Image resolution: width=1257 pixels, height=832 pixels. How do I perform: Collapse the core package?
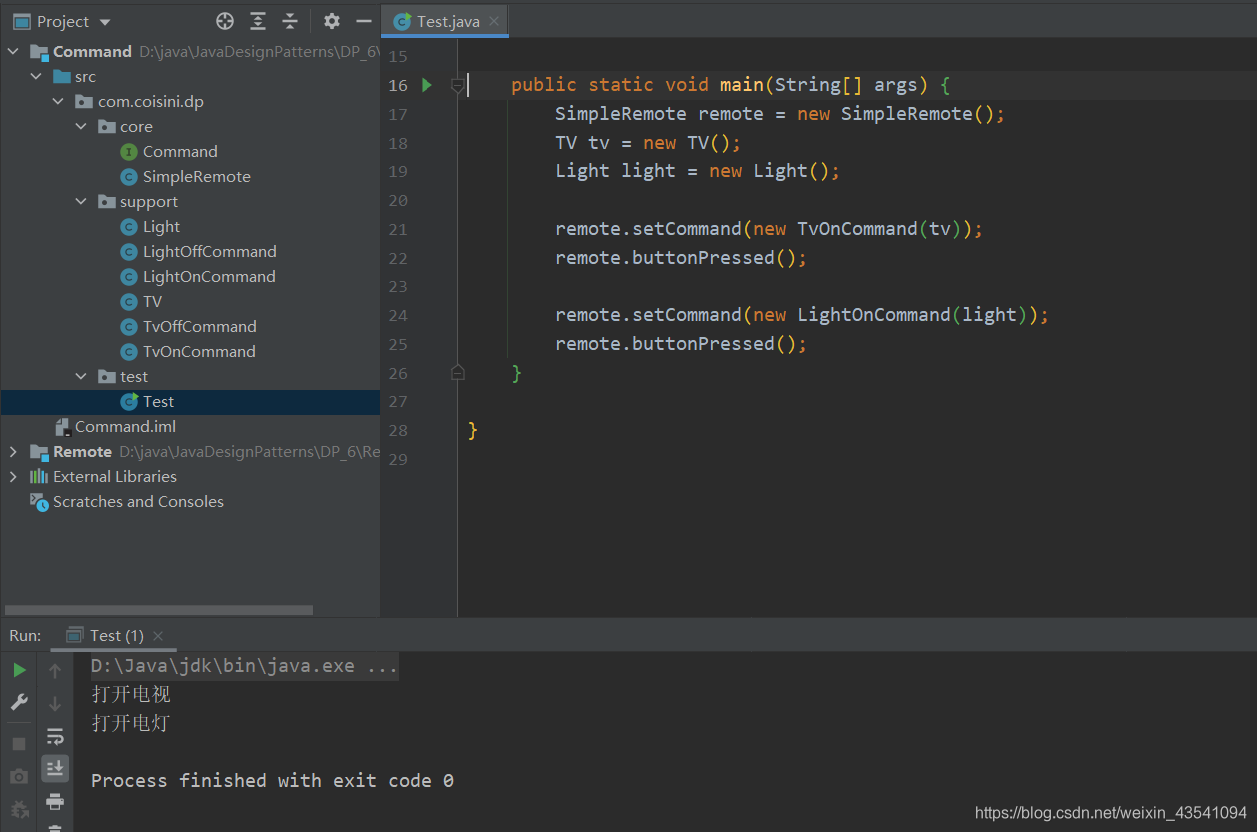[x=81, y=127]
